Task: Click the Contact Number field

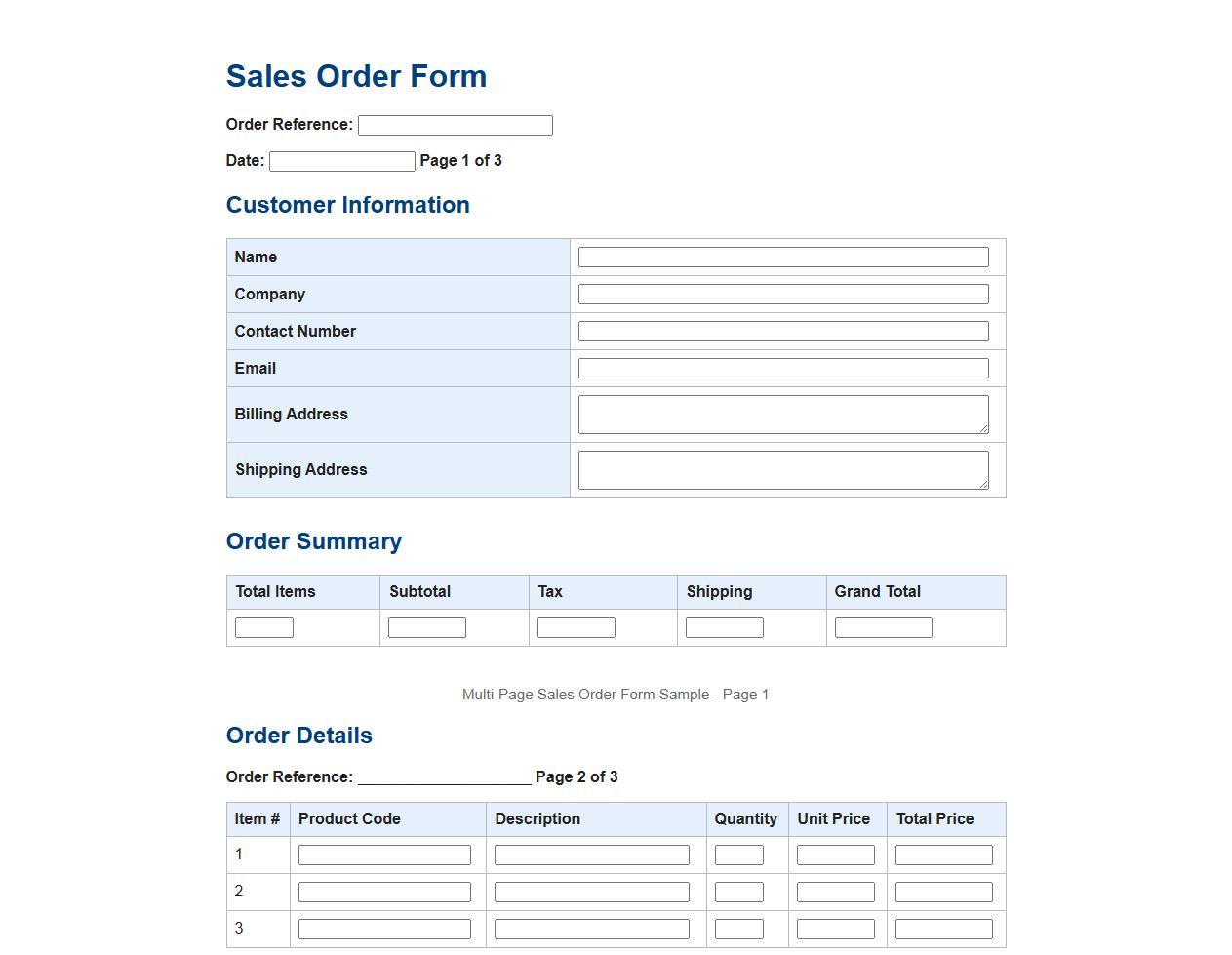Action: pos(782,331)
